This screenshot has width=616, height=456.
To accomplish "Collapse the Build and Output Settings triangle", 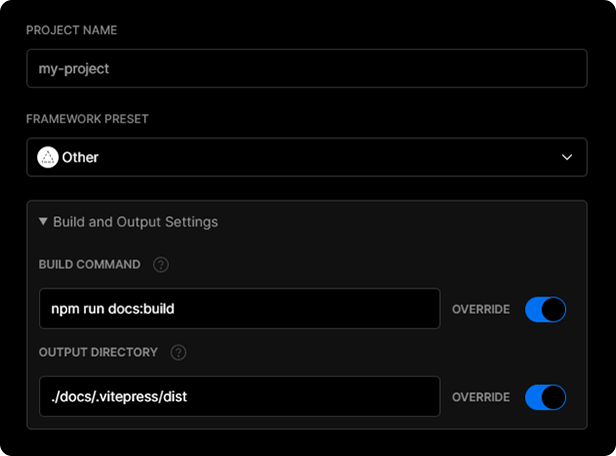I will (43, 221).
